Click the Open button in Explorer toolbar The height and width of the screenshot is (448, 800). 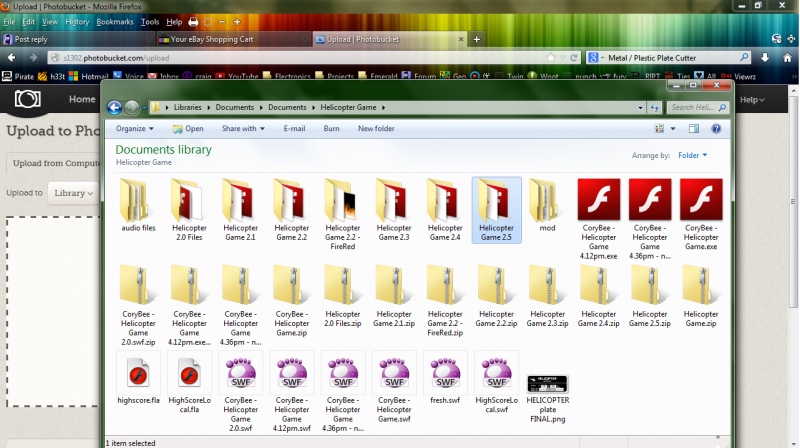click(188, 129)
